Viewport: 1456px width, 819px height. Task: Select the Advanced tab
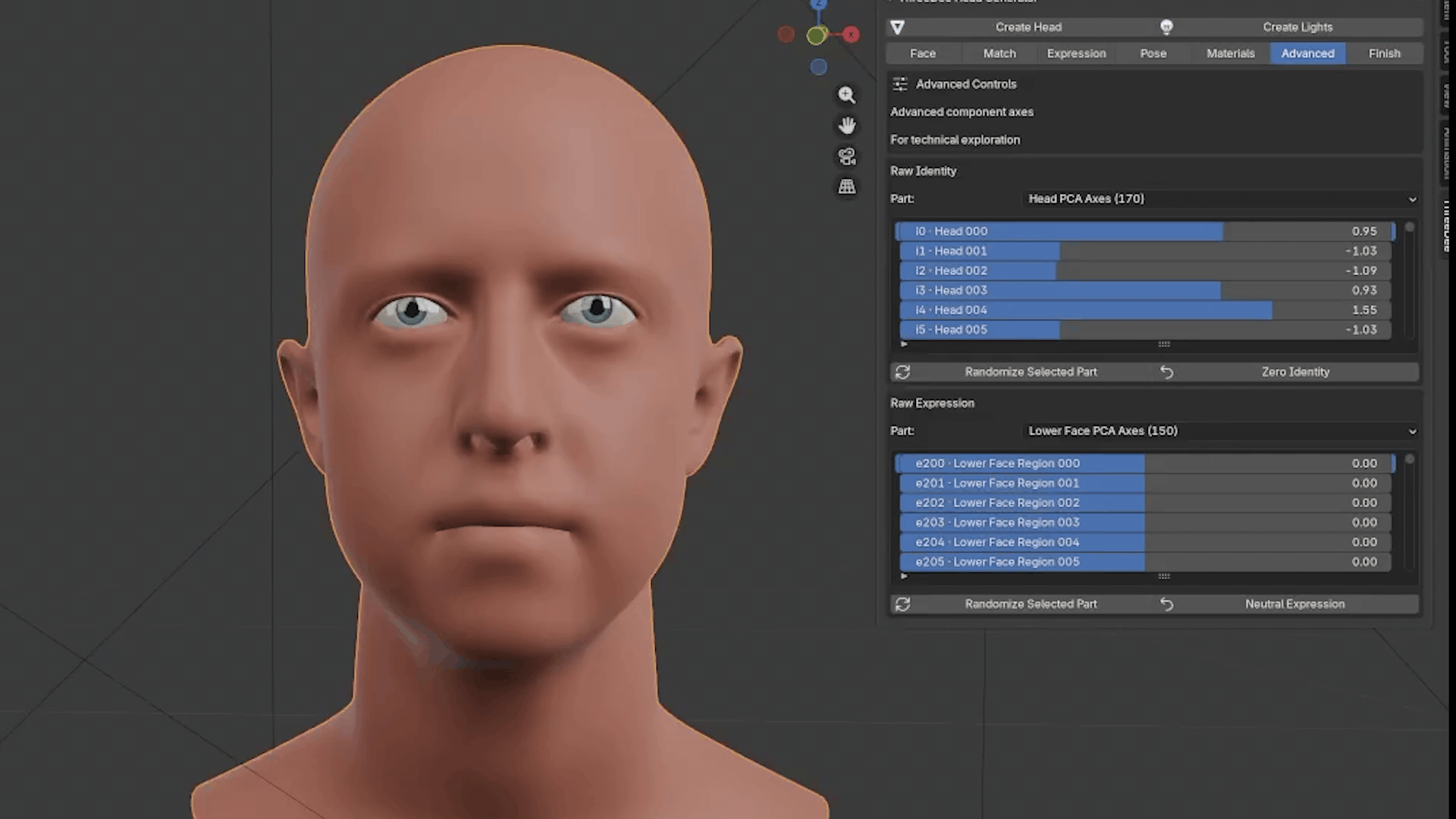pyautogui.click(x=1308, y=54)
